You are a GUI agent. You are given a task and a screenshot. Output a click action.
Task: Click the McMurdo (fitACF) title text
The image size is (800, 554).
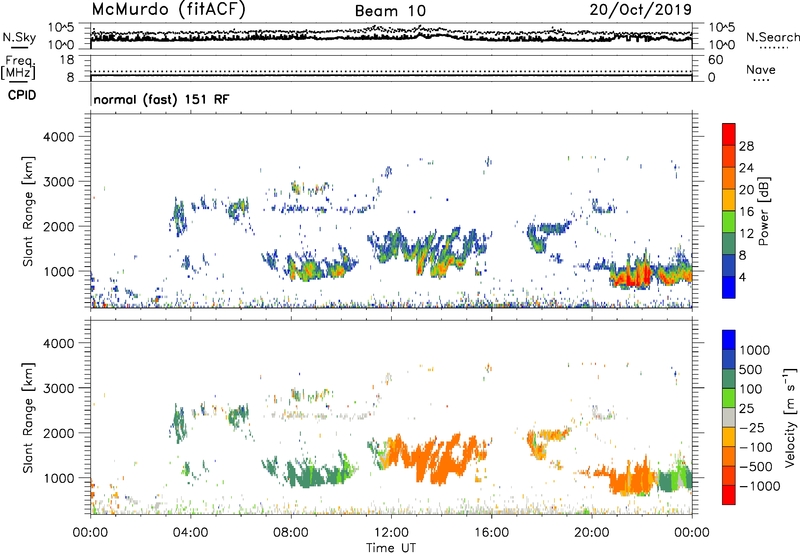coord(168,10)
